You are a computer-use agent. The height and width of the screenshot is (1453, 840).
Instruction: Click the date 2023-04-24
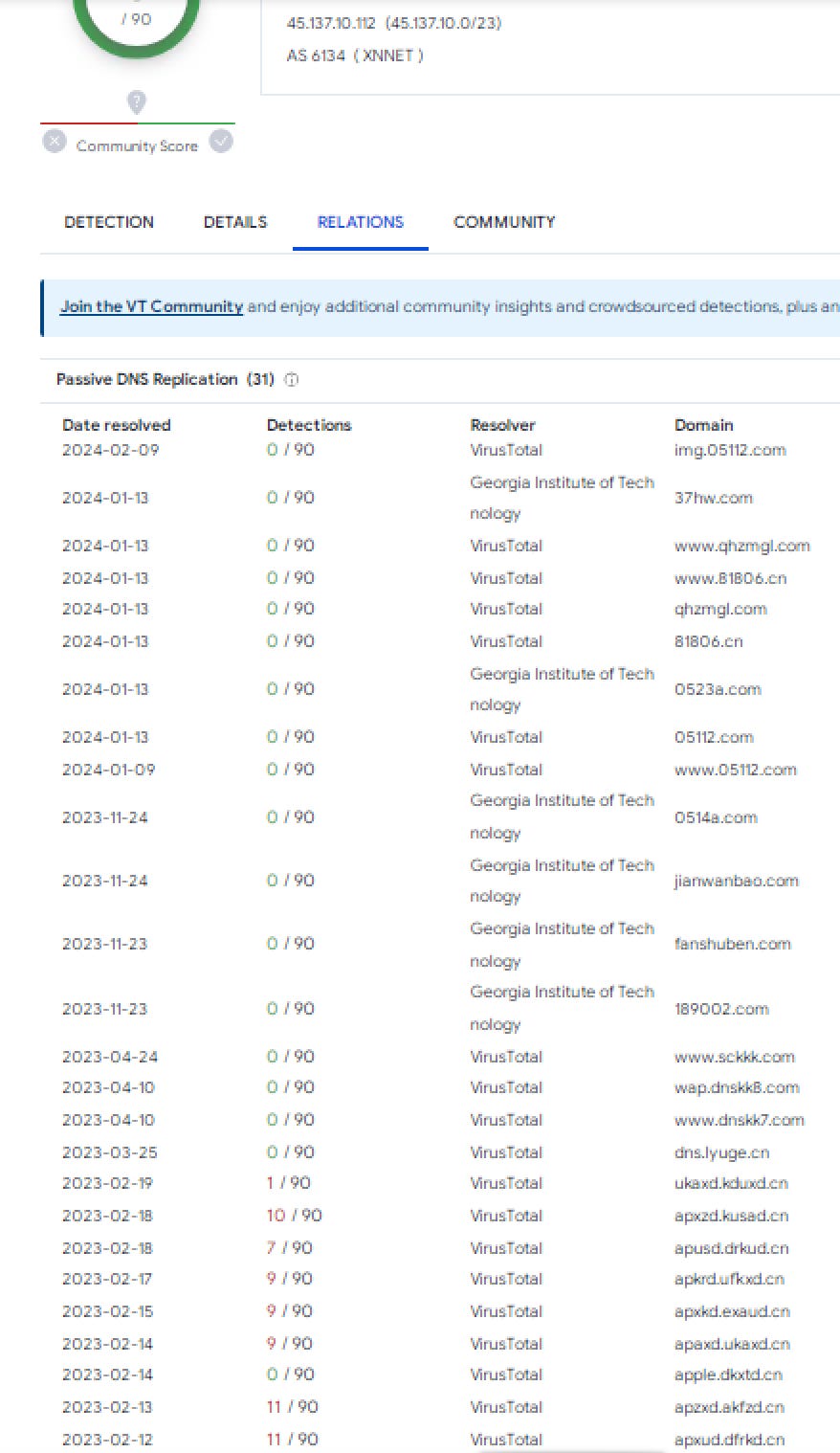pyautogui.click(x=110, y=1057)
